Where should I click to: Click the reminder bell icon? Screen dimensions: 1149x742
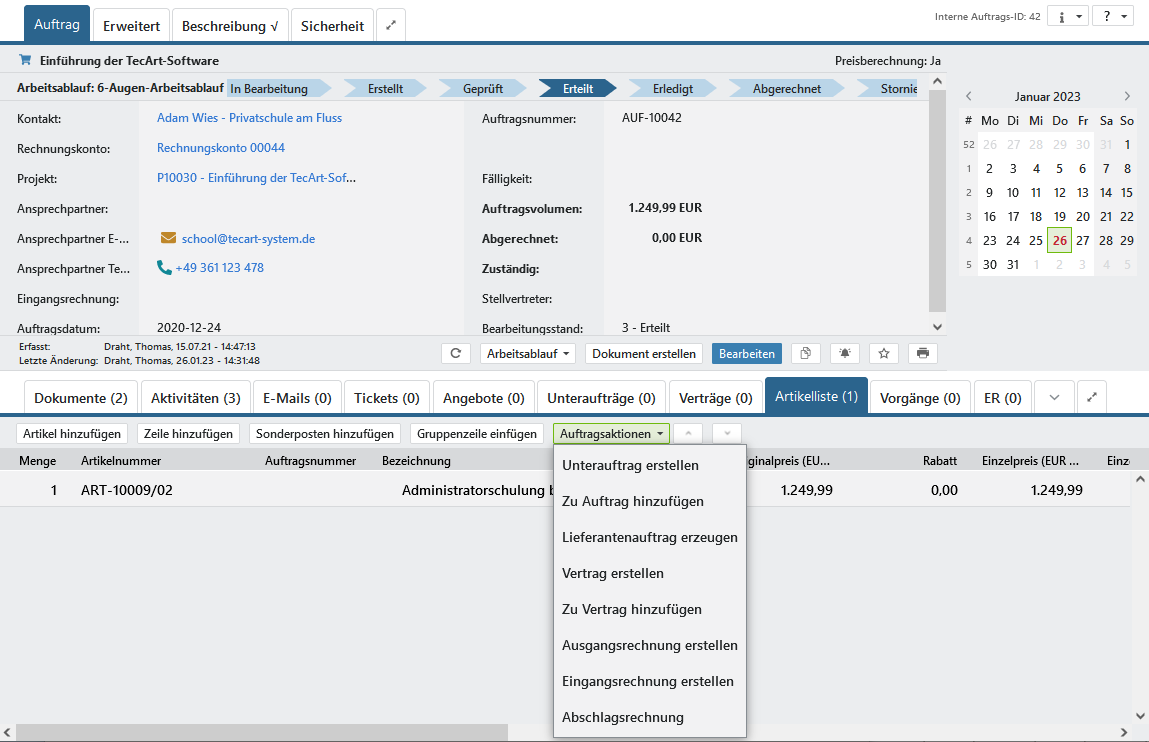tap(845, 353)
